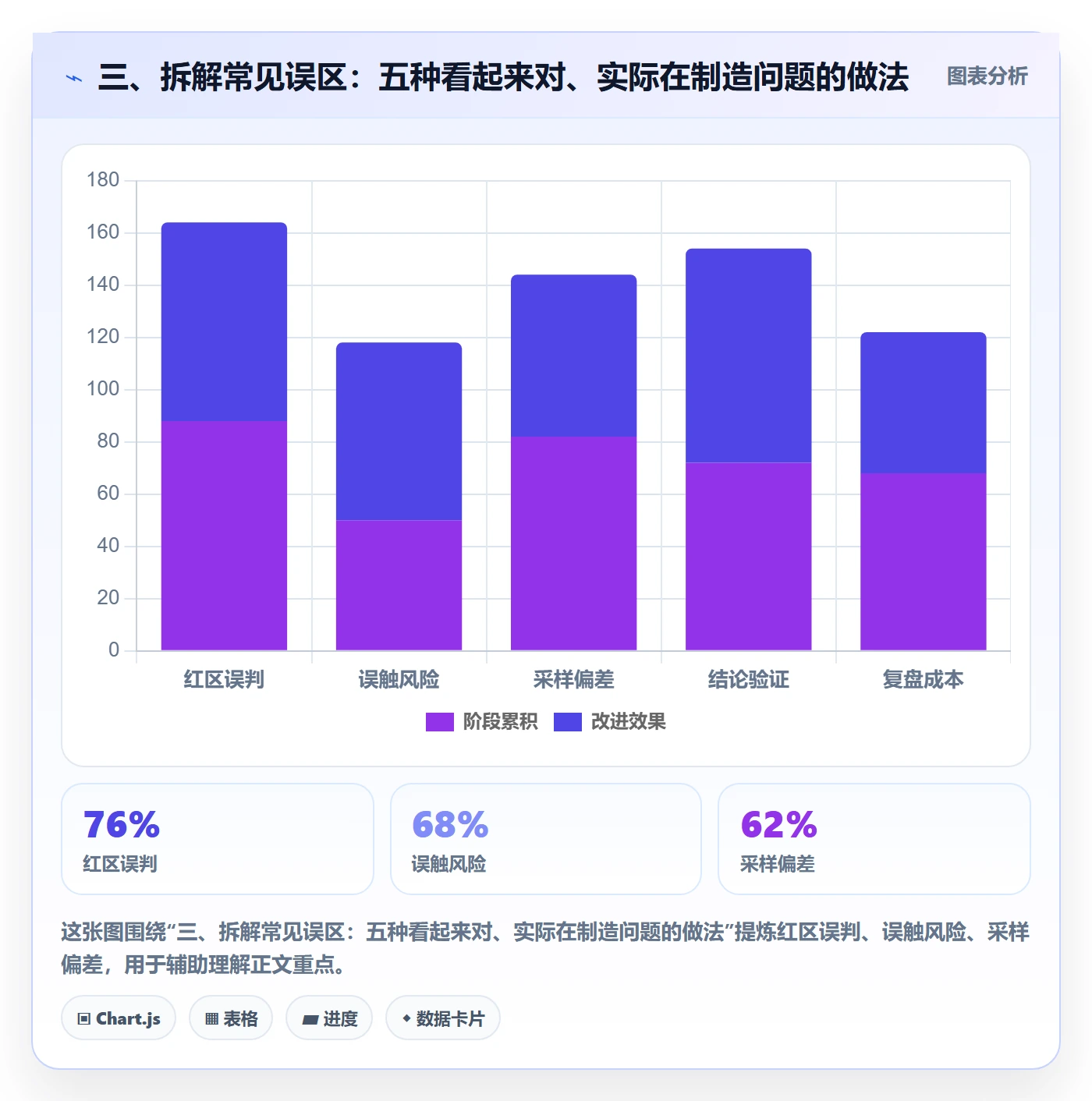Image resolution: width=1092 pixels, height=1101 pixels.
Task: Click the blue 误触风险 bar segment
Action: [399, 431]
